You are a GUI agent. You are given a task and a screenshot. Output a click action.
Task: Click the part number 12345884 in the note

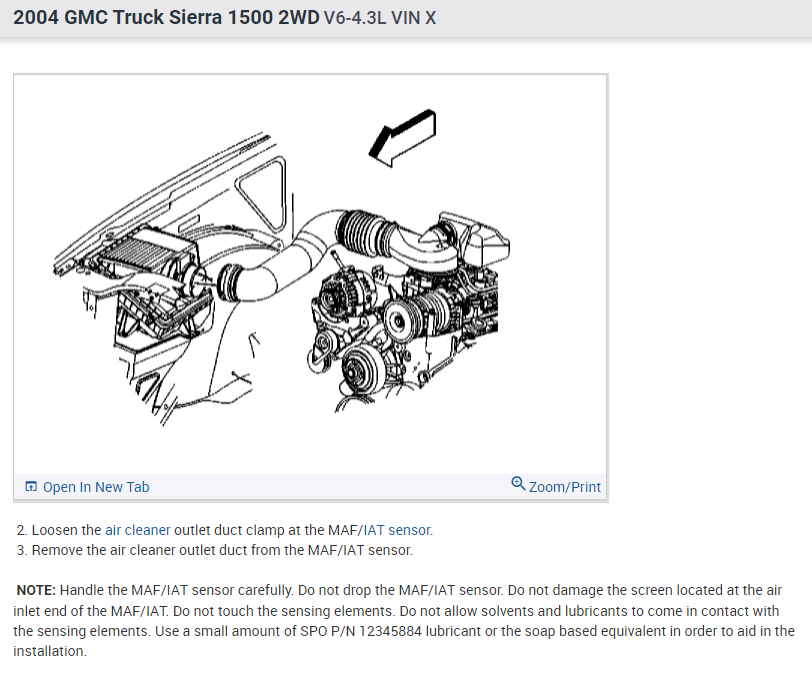(x=390, y=631)
